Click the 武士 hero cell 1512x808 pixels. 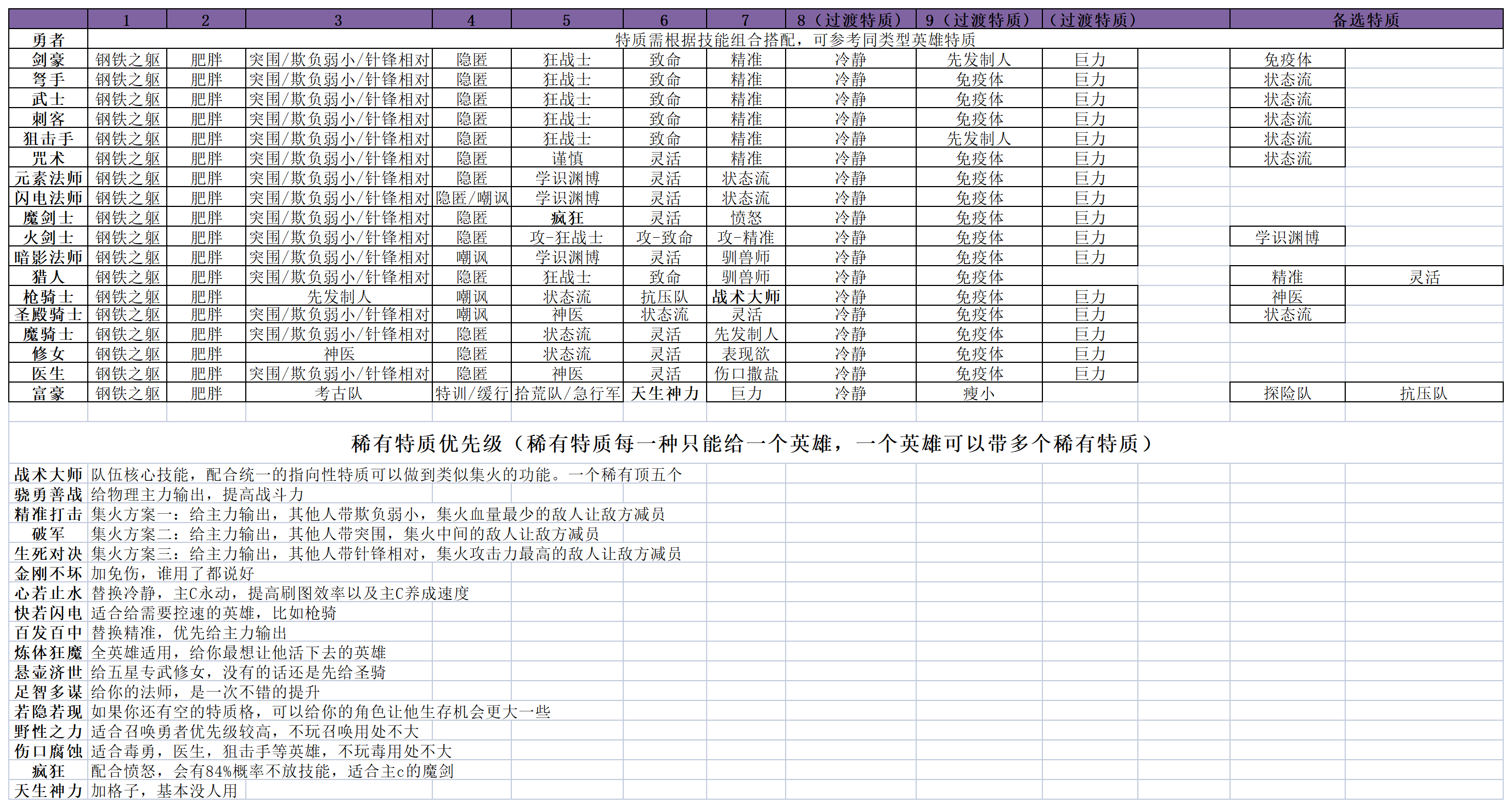coord(48,99)
